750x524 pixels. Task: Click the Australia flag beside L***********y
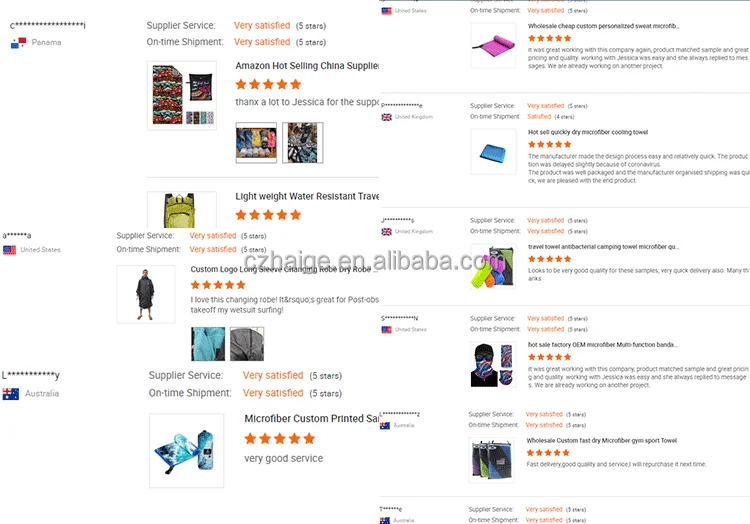pyautogui.click(x=11, y=394)
